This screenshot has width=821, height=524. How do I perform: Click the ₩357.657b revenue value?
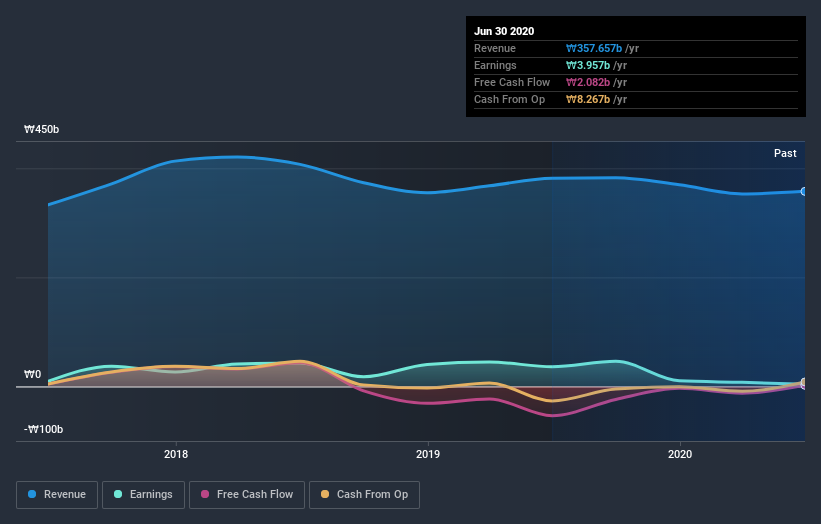click(594, 49)
